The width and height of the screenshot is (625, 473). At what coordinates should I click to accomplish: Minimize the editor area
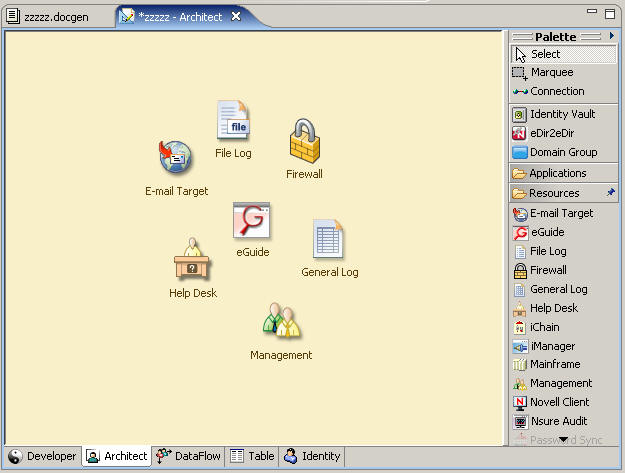coord(592,12)
